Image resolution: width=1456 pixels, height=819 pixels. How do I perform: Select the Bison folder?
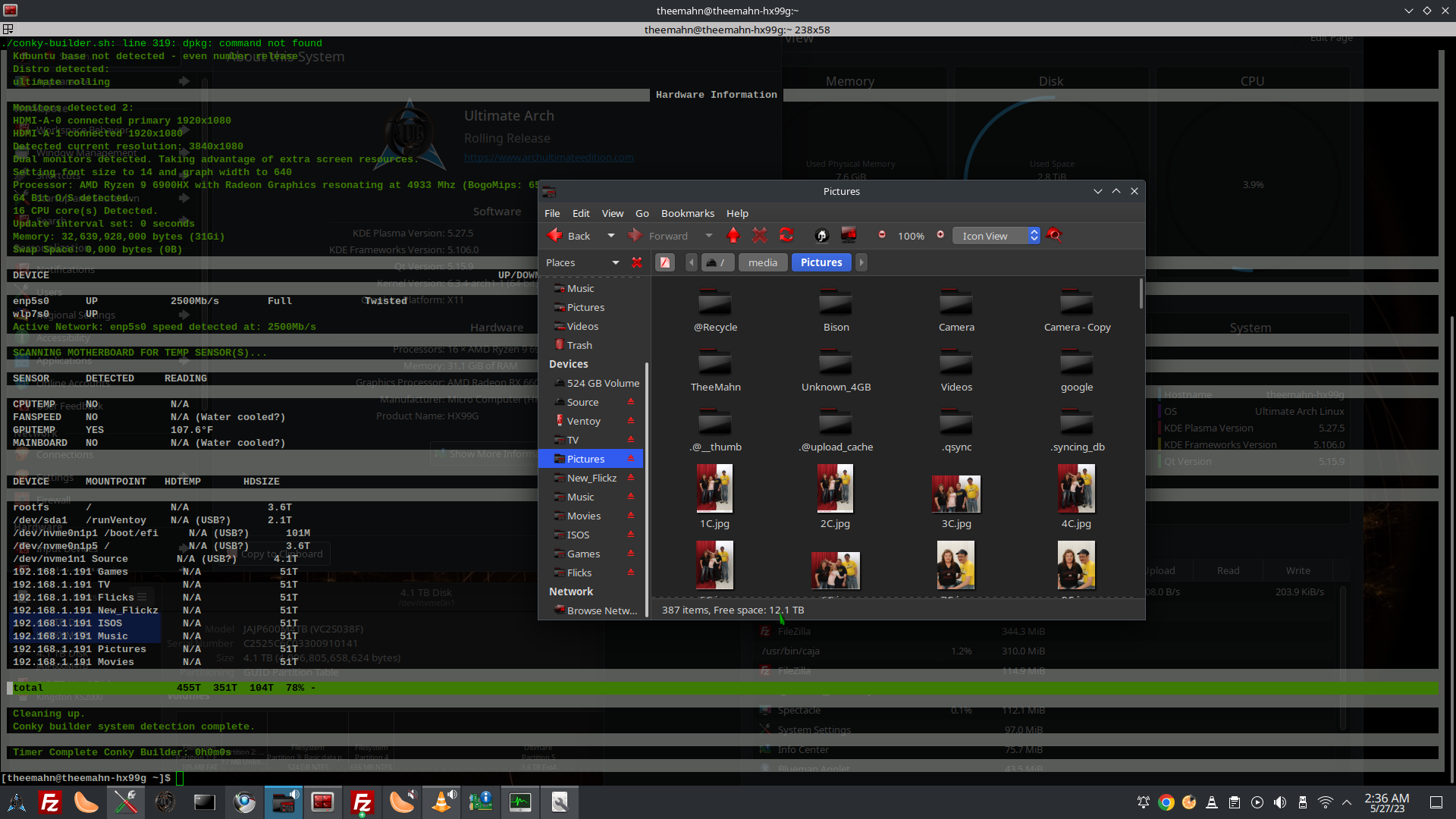836,311
